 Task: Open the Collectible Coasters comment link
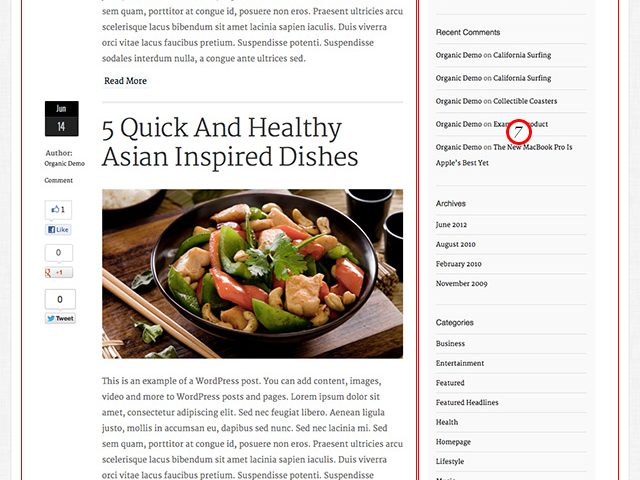[x=525, y=101]
